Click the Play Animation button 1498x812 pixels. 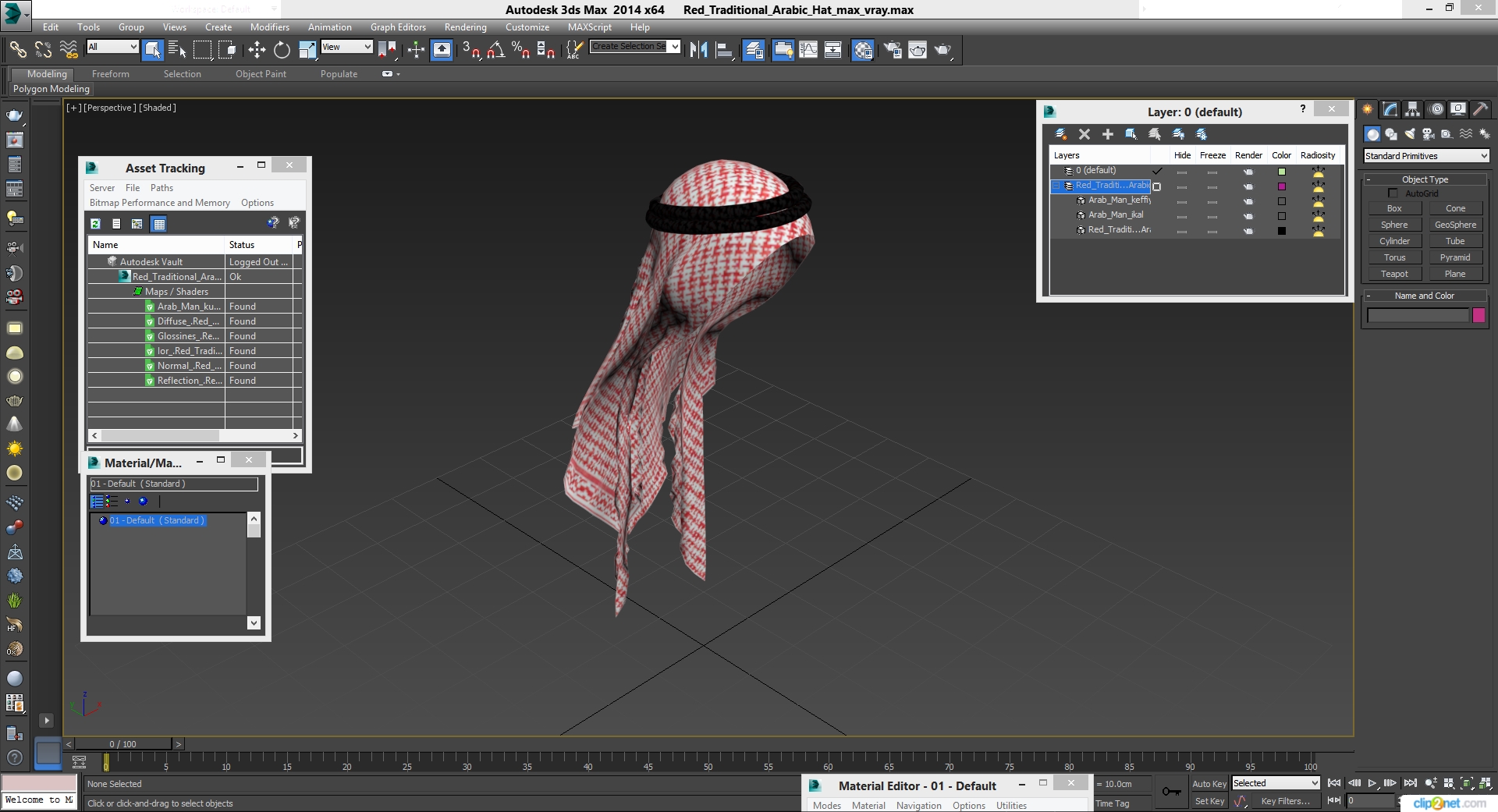(1372, 783)
